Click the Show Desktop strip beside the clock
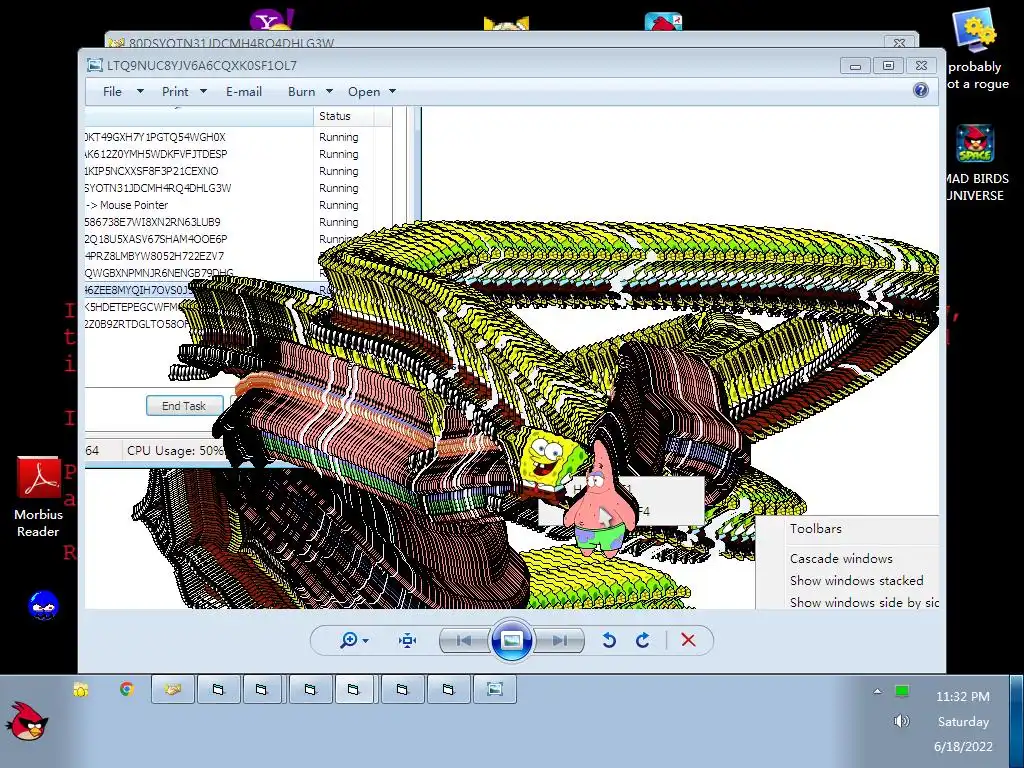This screenshot has width=1024, height=768. click(1016, 722)
